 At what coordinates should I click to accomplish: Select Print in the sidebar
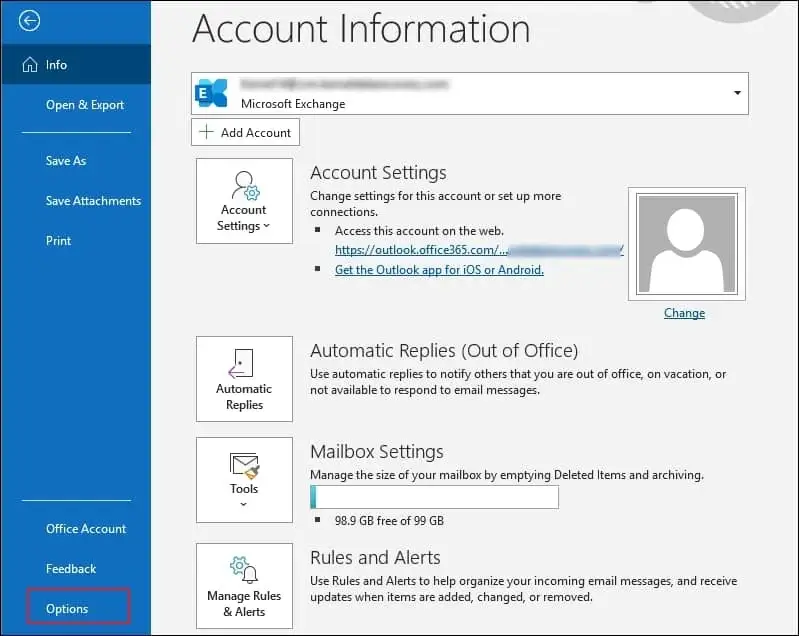[x=58, y=241]
